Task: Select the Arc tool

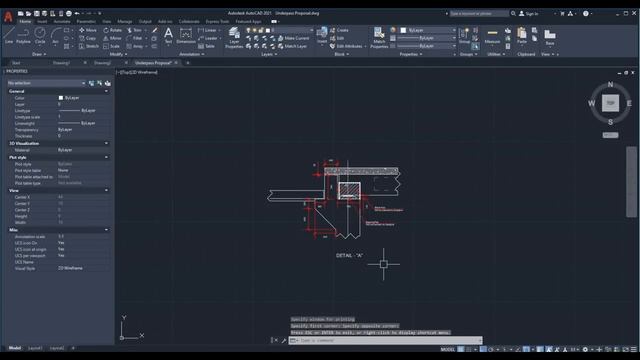Action: pyautogui.click(x=56, y=35)
